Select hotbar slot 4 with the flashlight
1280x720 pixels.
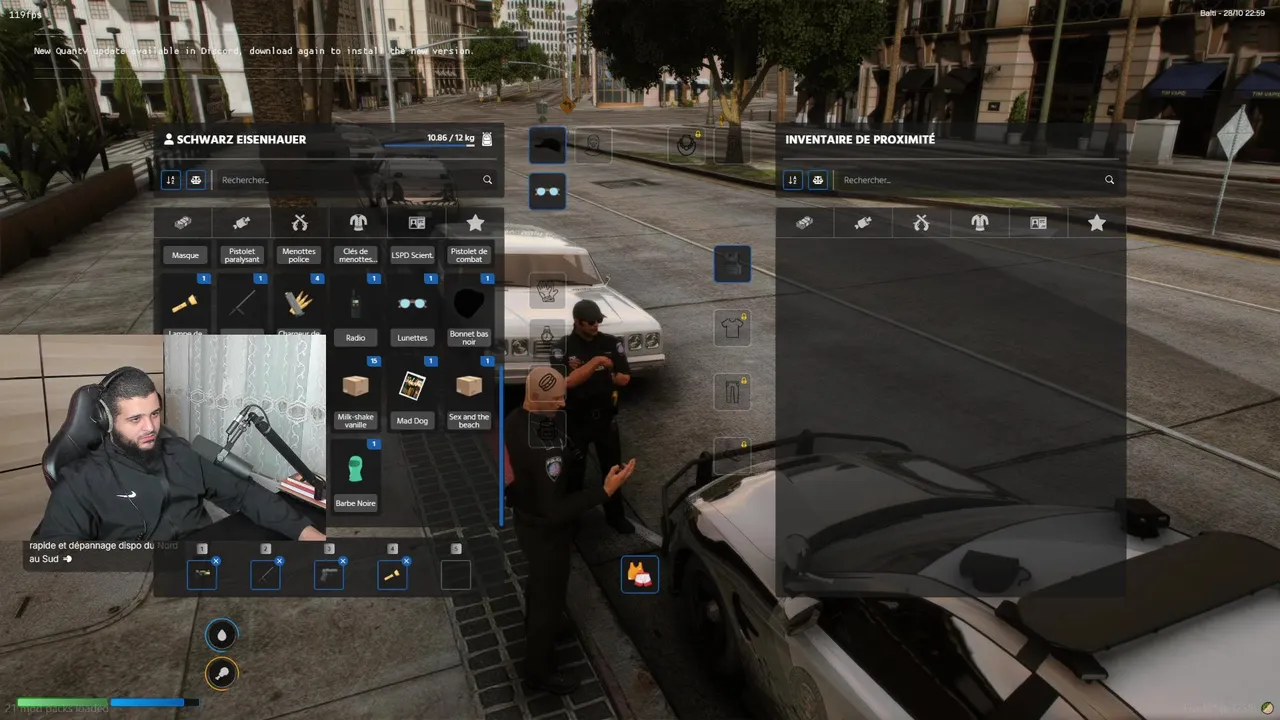[x=392, y=574]
